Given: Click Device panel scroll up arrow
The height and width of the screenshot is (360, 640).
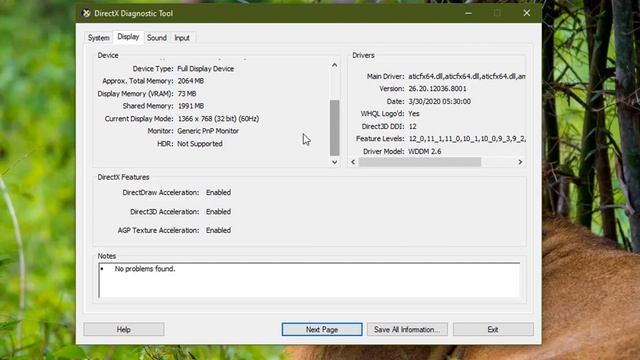Looking at the screenshot, I should (x=334, y=65).
